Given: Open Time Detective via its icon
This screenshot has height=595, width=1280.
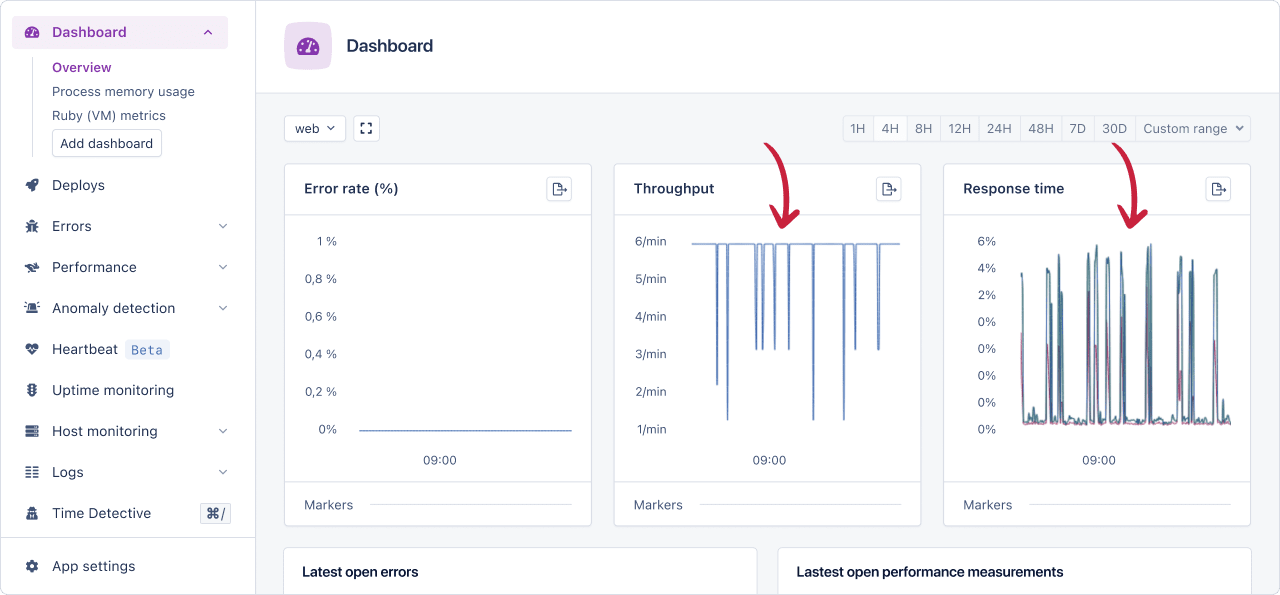Looking at the screenshot, I should [x=31, y=513].
